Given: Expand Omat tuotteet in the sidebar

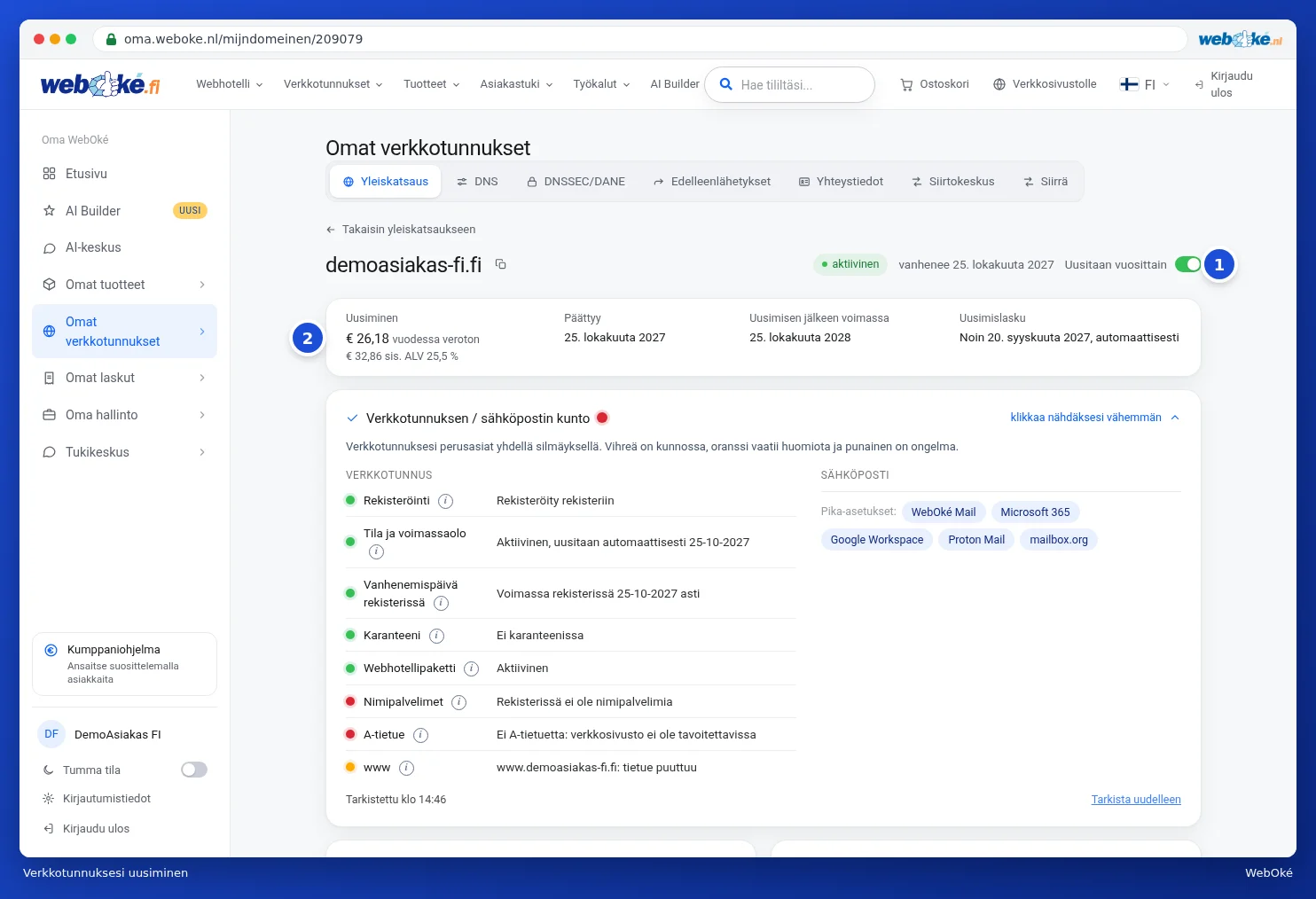Looking at the screenshot, I should [x=124, y=285].
